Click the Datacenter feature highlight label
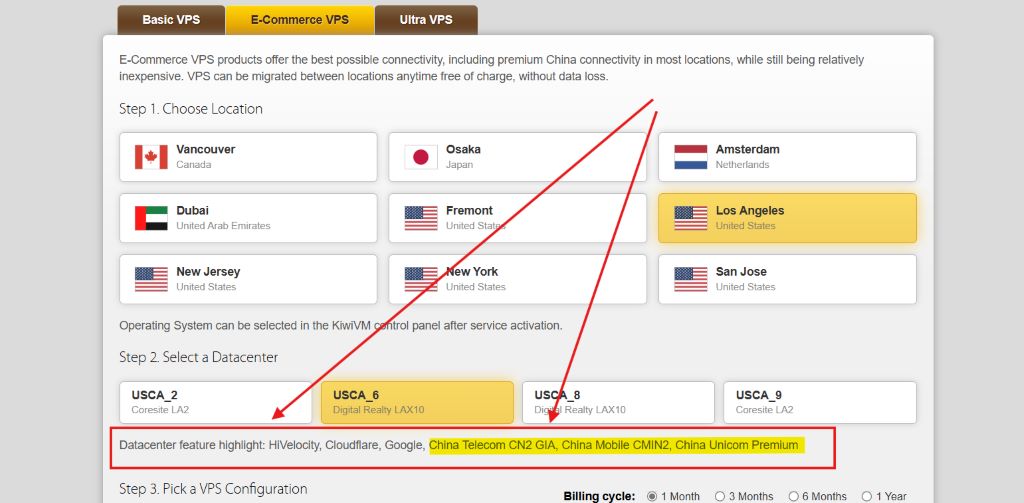This screenshot has width=1024, height=503. [x=193, y=446]
